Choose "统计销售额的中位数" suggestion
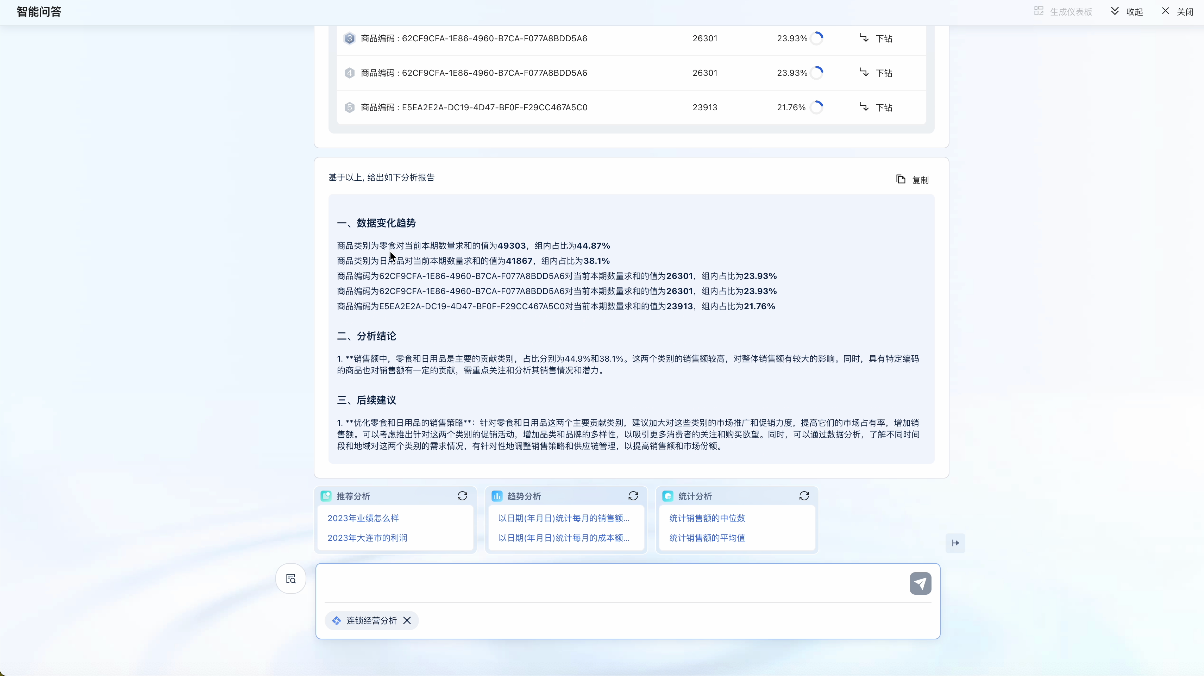The image size is (1204, 676). pos(707,518)
